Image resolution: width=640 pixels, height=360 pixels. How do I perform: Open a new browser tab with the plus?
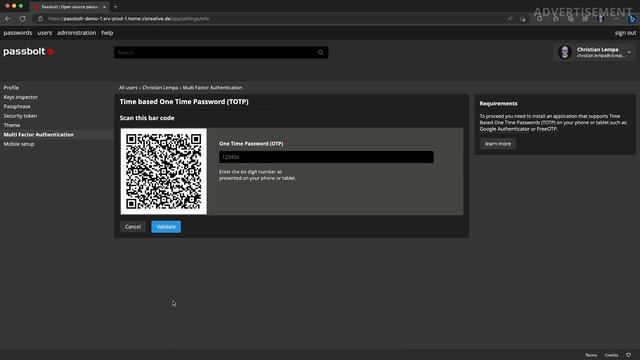(116, 7)
